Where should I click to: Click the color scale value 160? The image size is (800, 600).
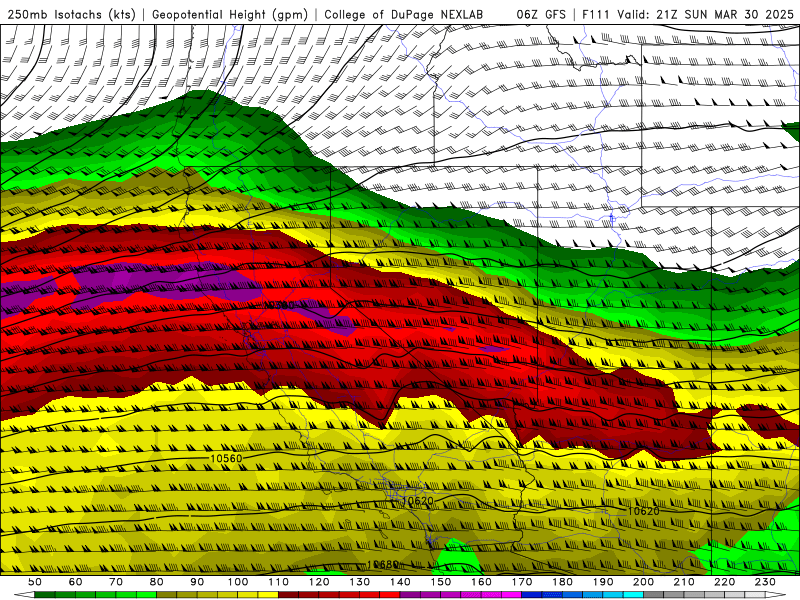pyautogui.click(x=481, y=582)
